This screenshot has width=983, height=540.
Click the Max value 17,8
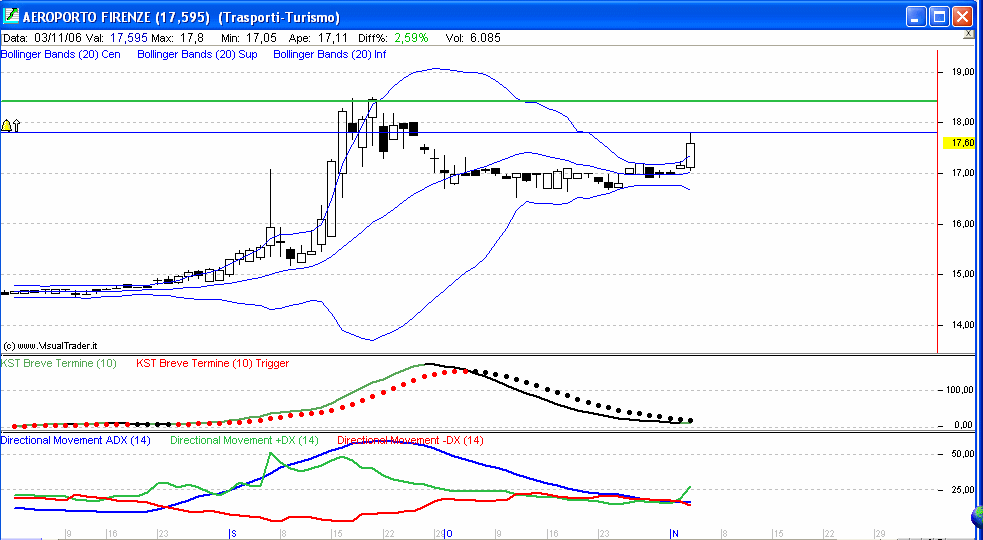coord(191,38)
